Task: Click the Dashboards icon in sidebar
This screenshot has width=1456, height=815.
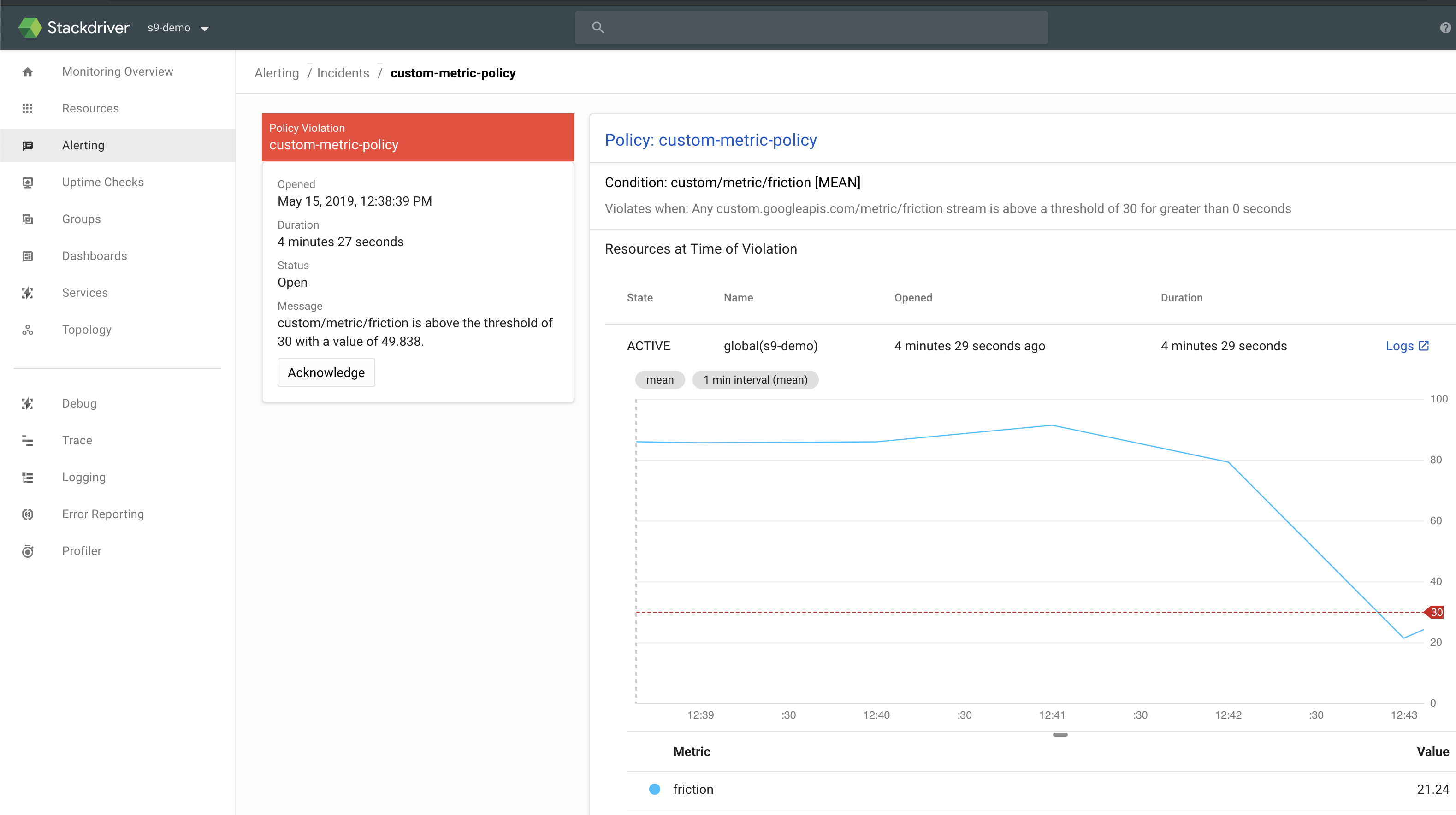Action: [x=28, y=256]
